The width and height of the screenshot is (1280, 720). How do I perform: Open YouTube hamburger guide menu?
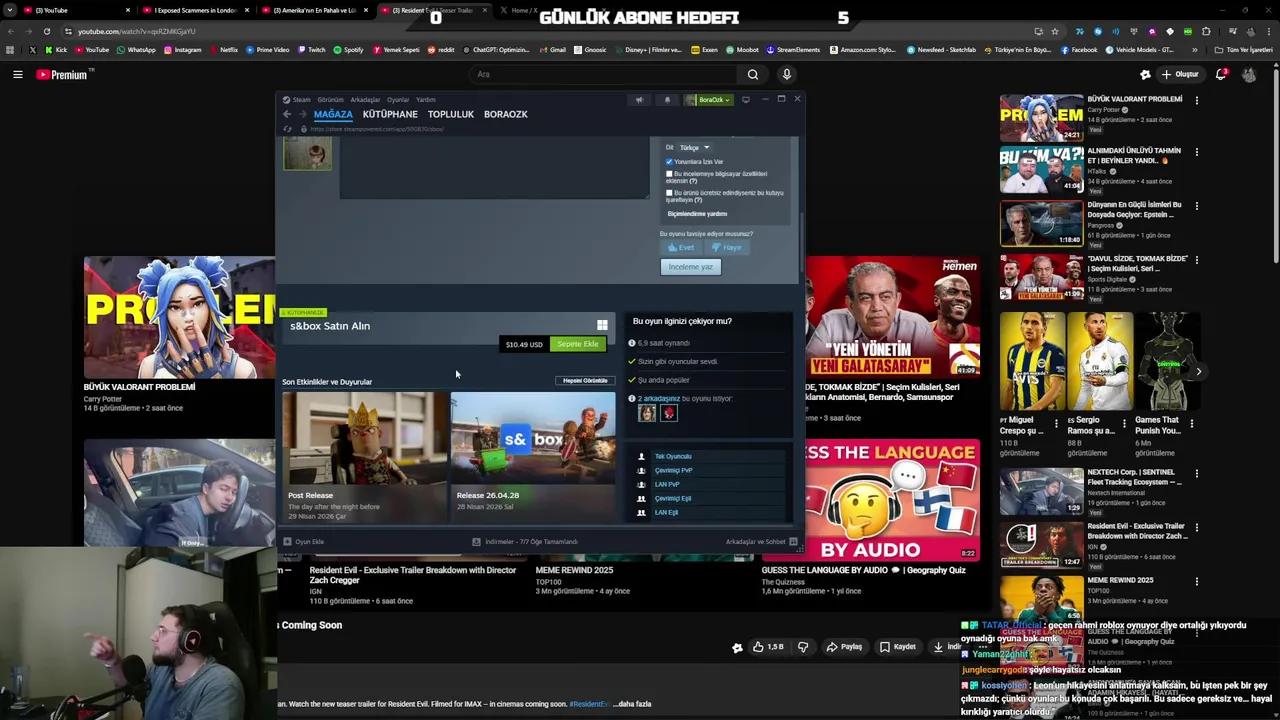(x=18, y=74)
